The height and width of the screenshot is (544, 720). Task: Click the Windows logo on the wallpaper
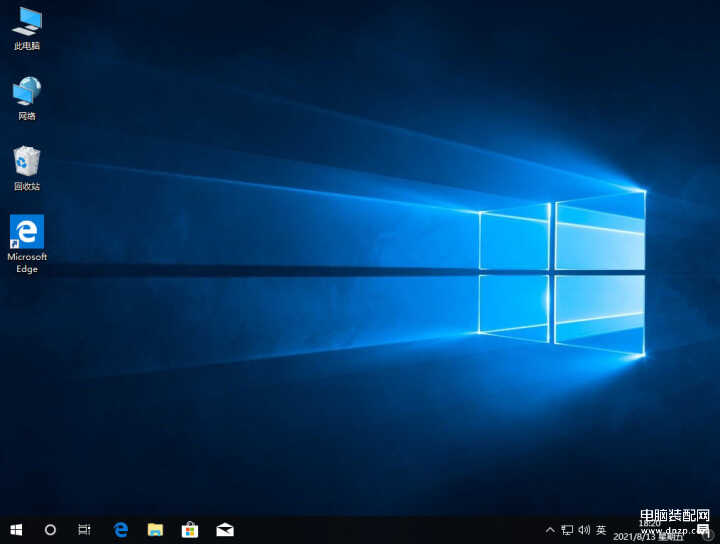pos(562,272)
